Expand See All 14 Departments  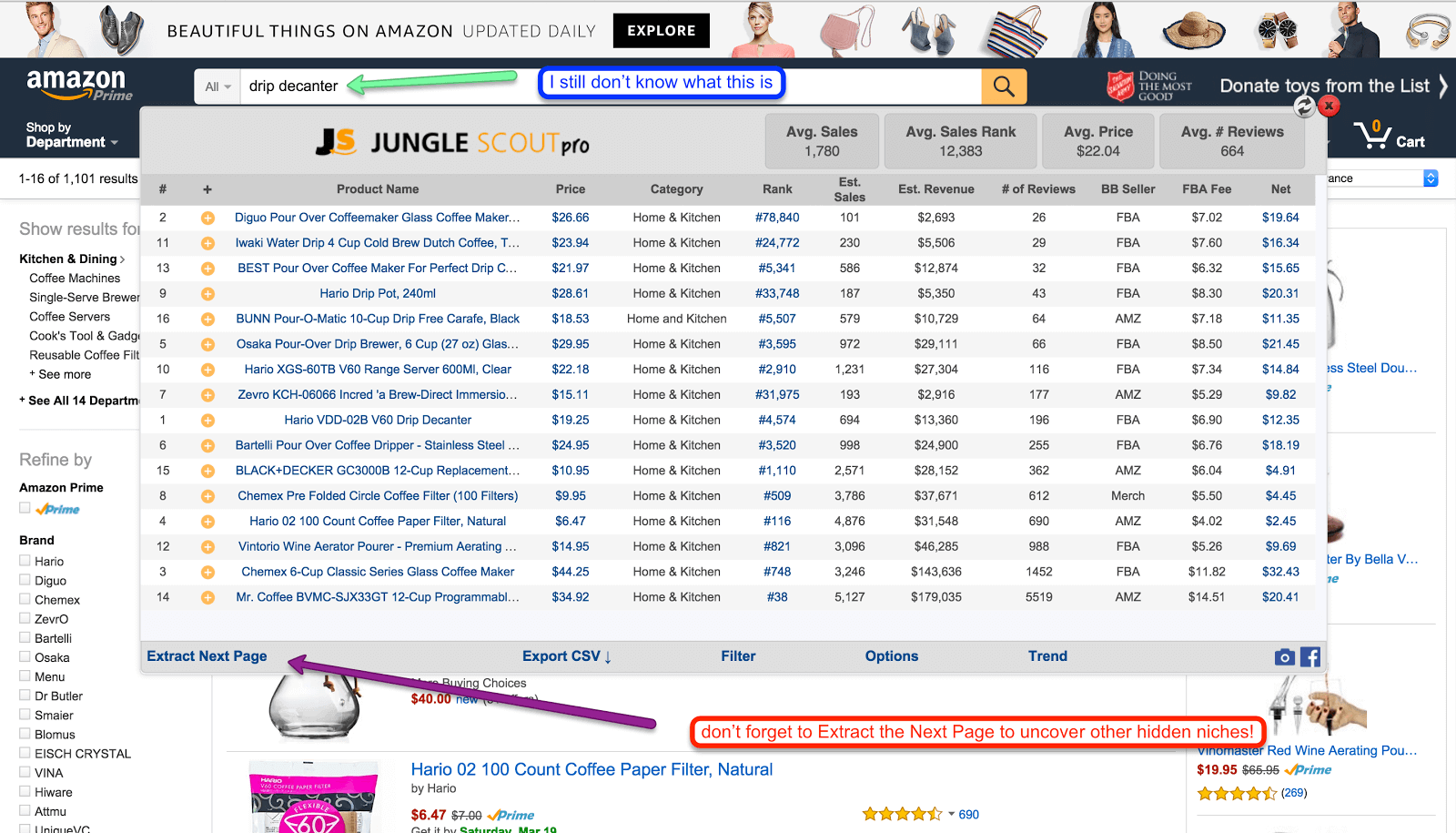pyautogui.click(x=80, y=401)
